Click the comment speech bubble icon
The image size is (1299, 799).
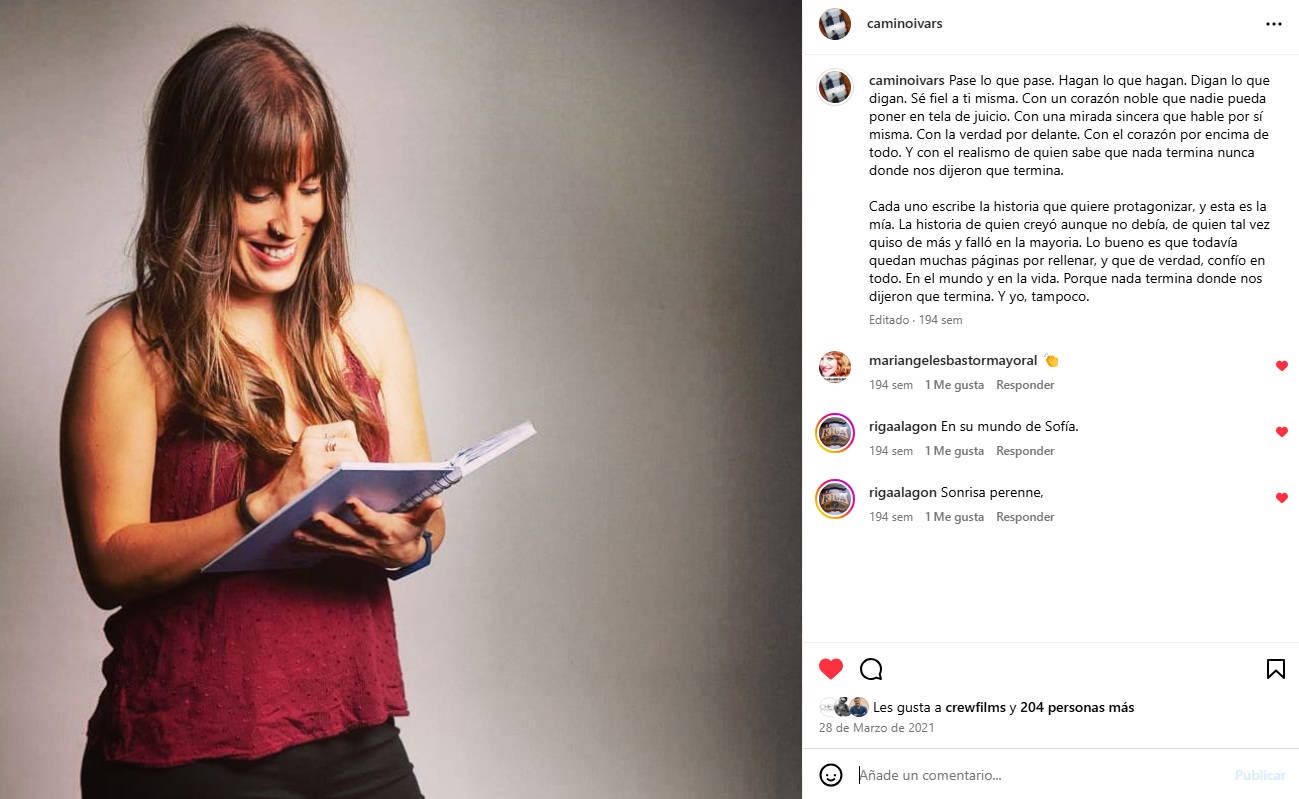click(871, 669)
